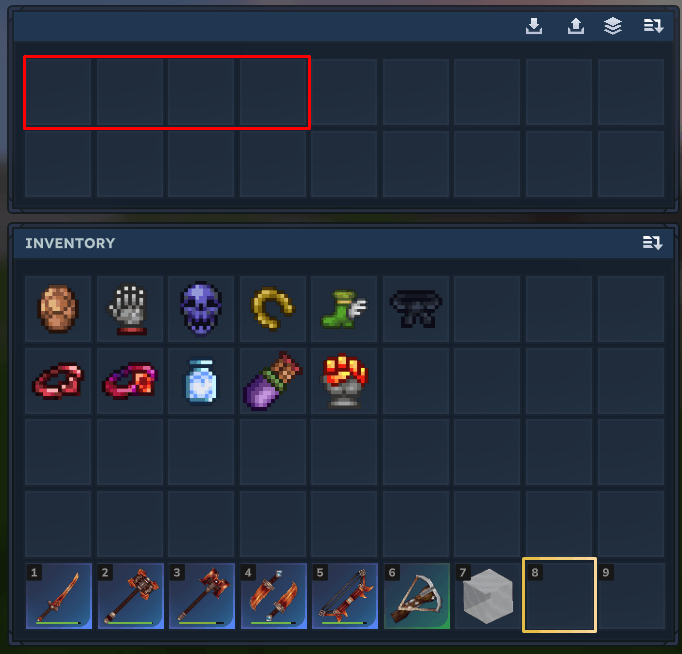682x654 pixels.
Task: Select hotbar slot 7 gray stone block
Action: (x=488, y=596)
